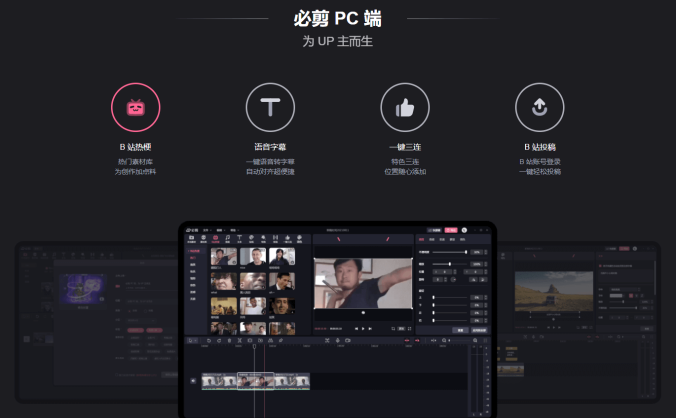Adjust the opacity slider at panel top
The height and width of the screenshot is (418, 676).
450,252
